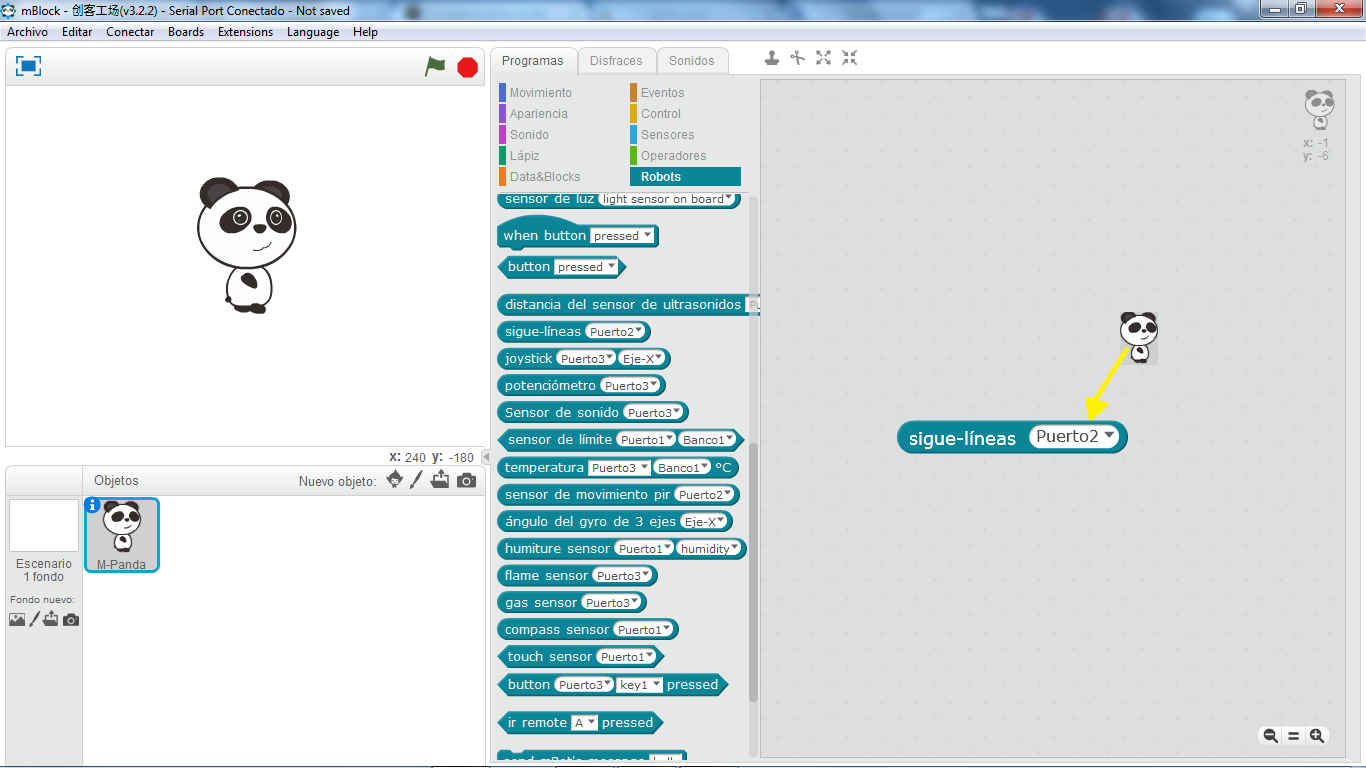Take backdrop photo with camera icon
The width and height of the screenshot is (1366, 768).
click(71, 620)
